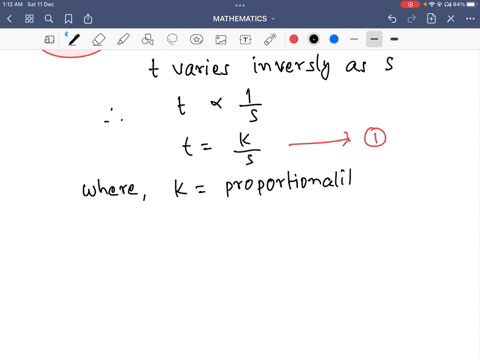Open the more options ellipsis menu

470,19
